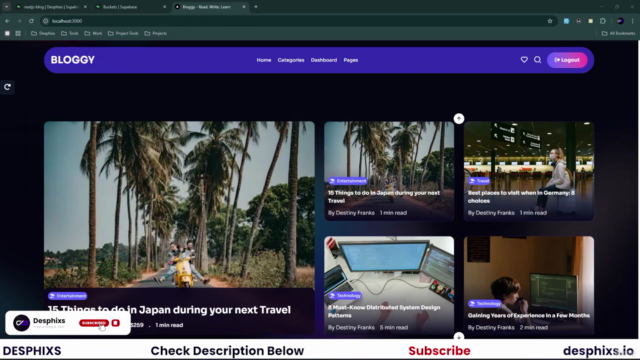The width and height of the screenshot is (640, 360).
Task: Reload the page with browser reload icon
Action: point(31,21)
